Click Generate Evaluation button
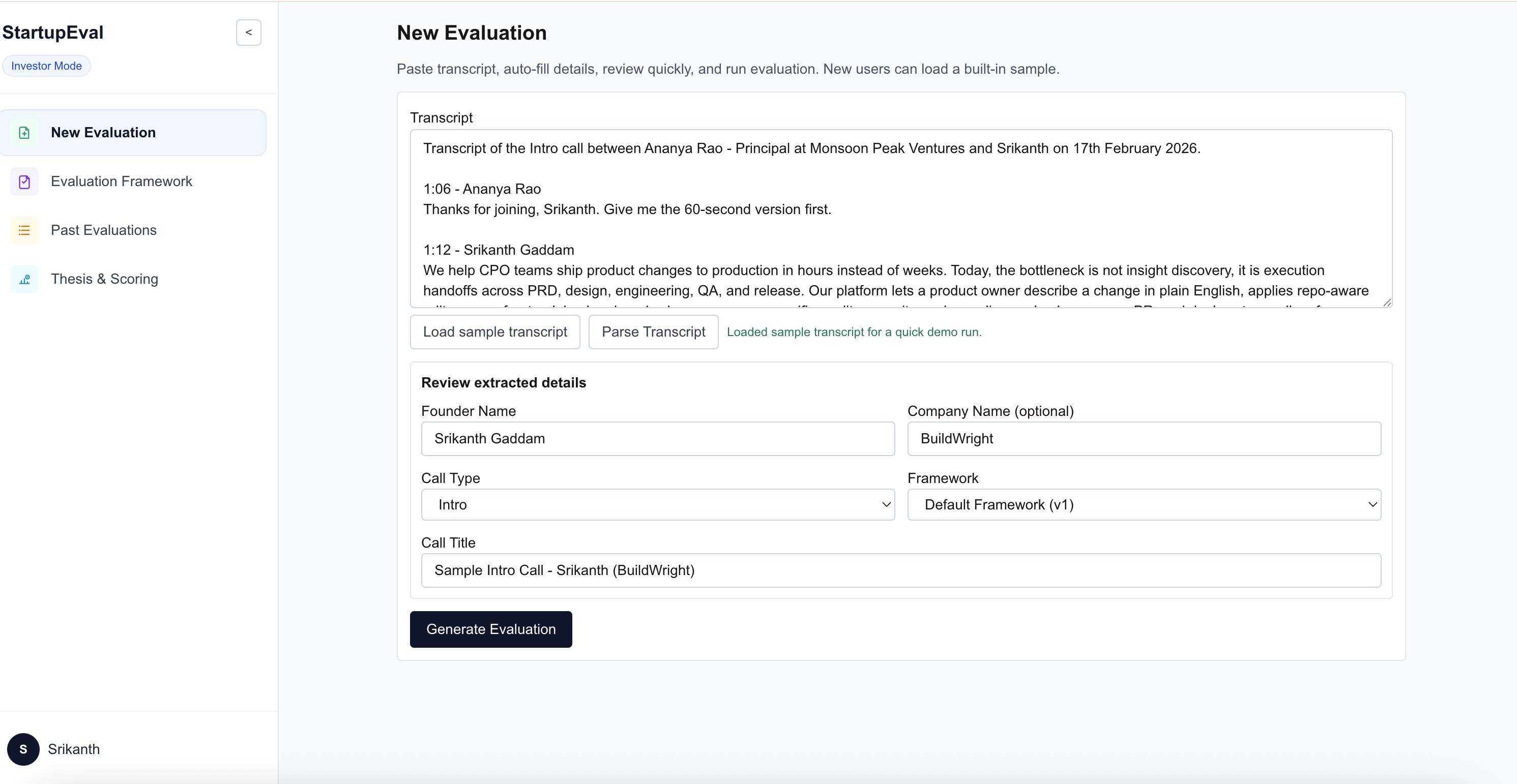This screenshot has height=784, width=1517. pyautogui.click(x=490, y=629)
